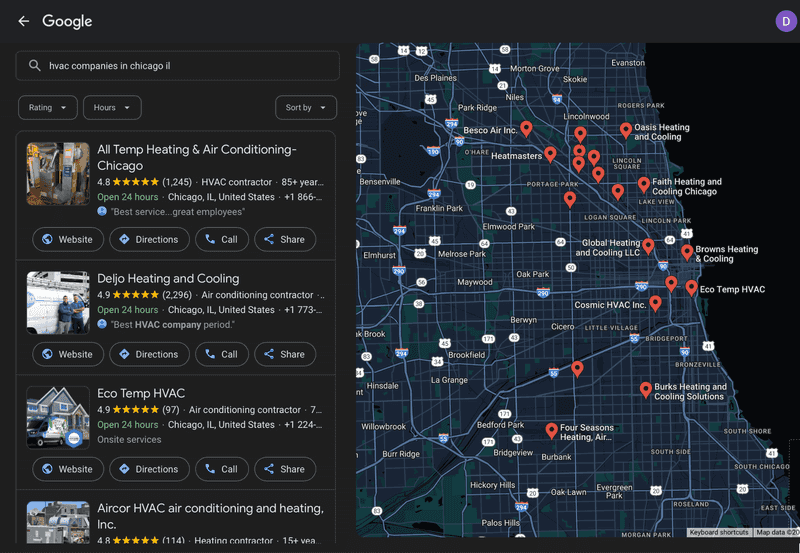Go back using the arrow beside Google

[x=23, y=21]
